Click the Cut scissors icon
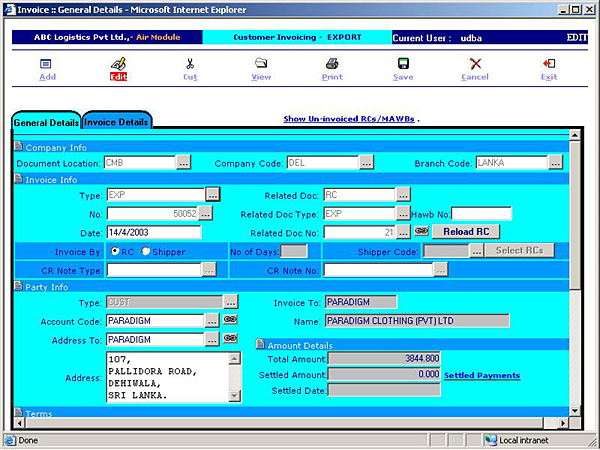Viewport: 600px width, 450px height. click(190, 64)
